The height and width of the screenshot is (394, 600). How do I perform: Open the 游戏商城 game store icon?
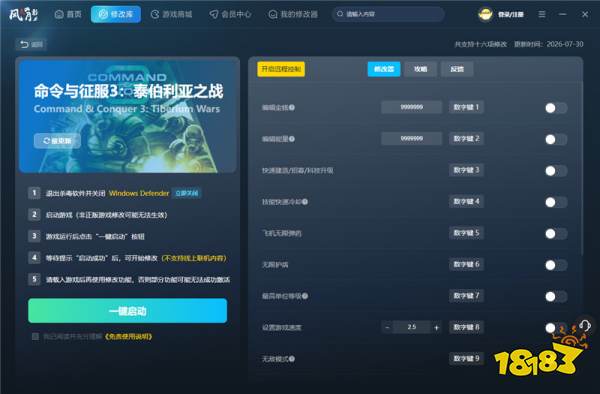point(155,15)
